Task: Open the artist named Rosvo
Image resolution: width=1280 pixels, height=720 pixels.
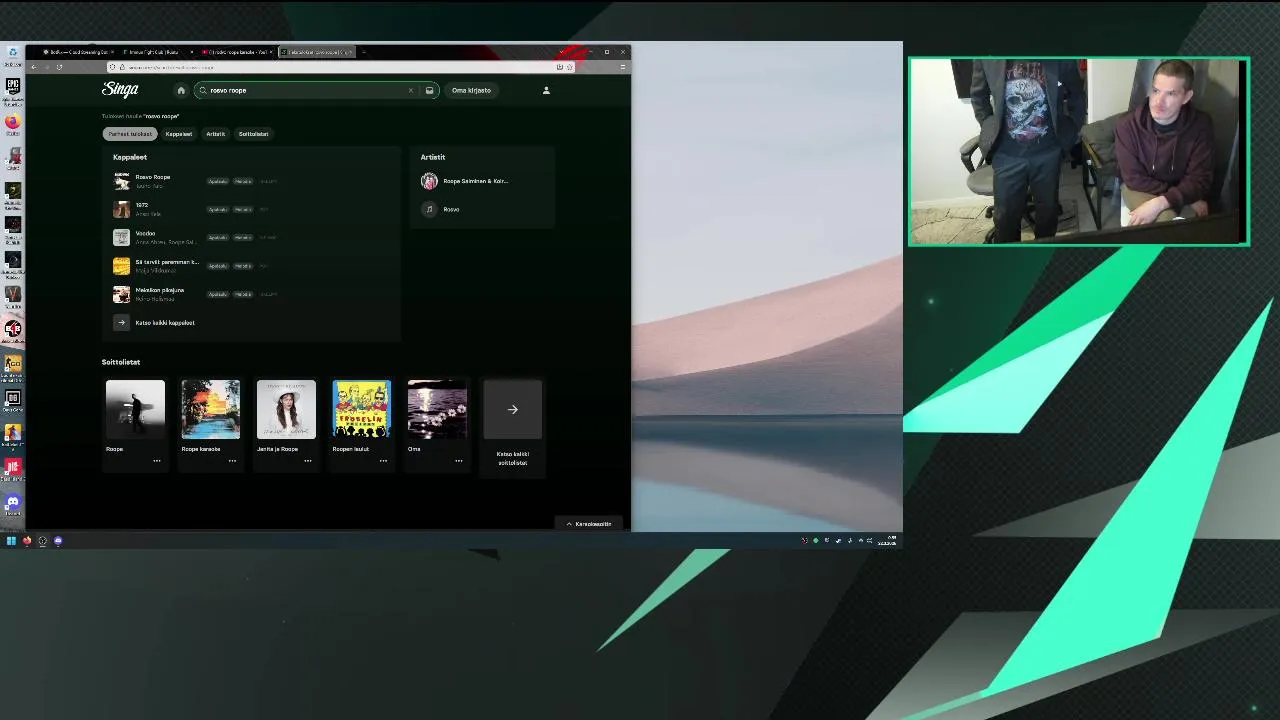Action: pyautogui.click(x=451, y=209)
